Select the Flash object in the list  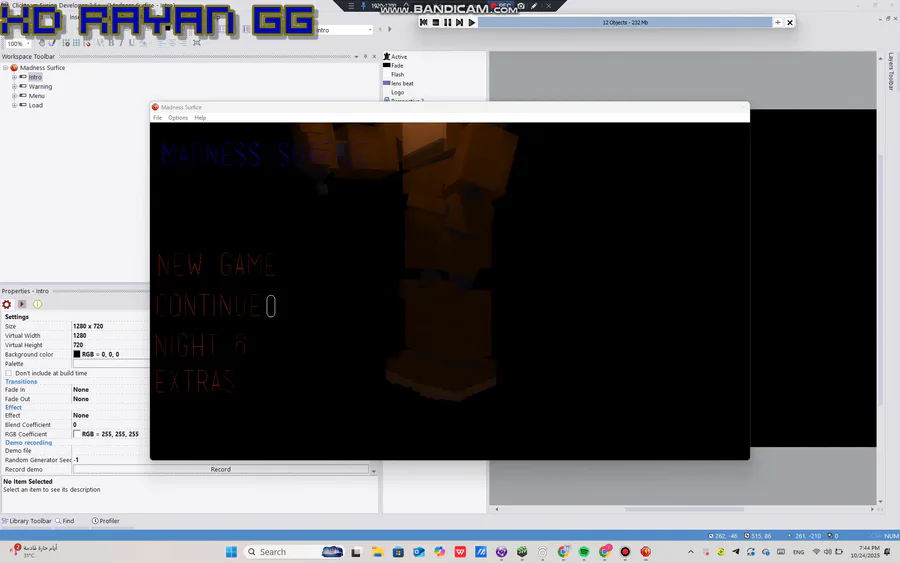coord(398,75)
